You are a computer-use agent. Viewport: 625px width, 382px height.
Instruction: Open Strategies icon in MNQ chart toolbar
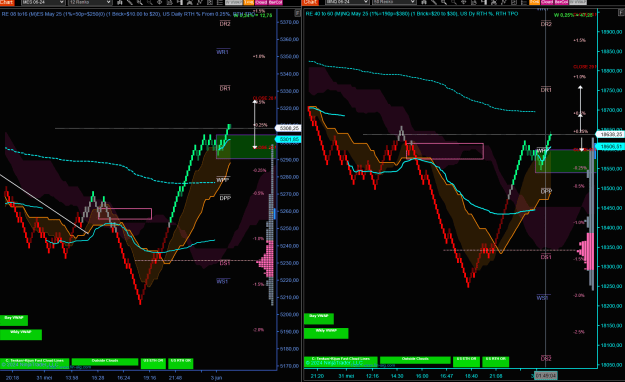[503, 2]
